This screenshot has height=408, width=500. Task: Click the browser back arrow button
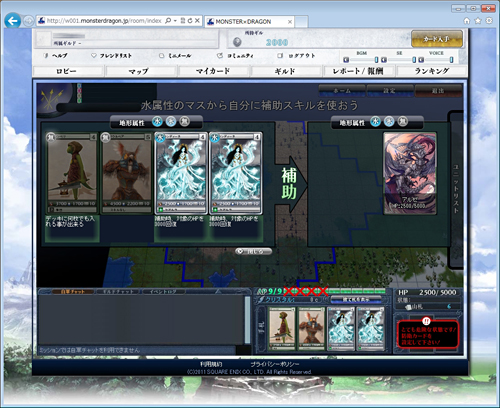[x=13, y=21]
